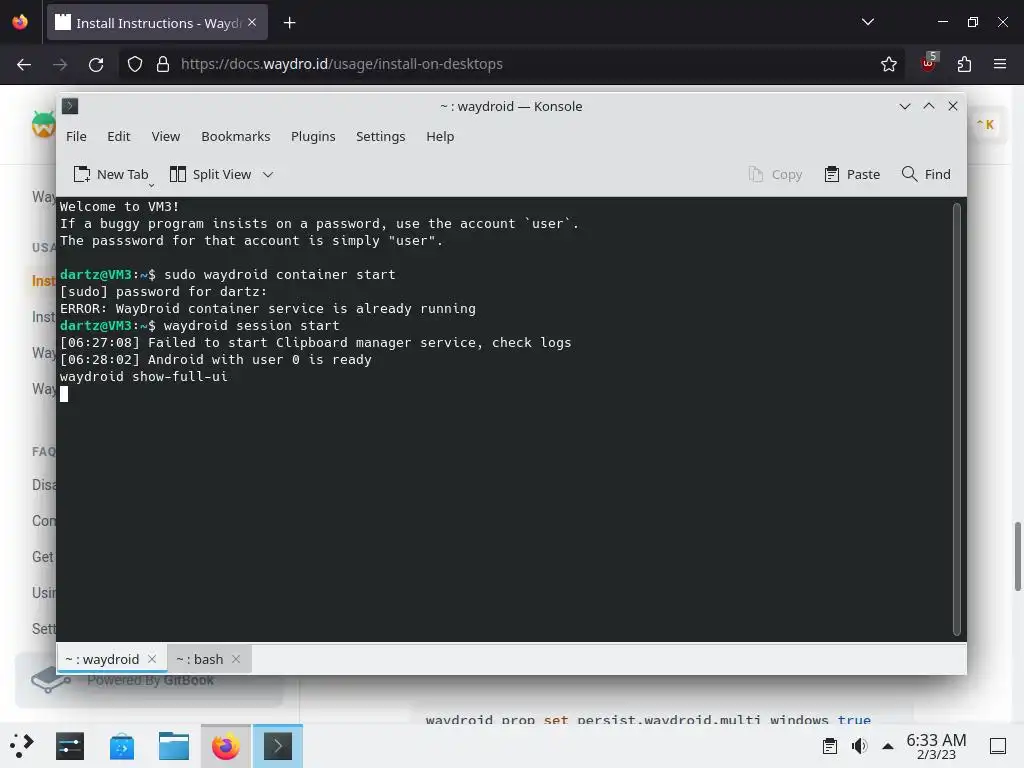
Task: Open Konsole Plugins menu
Action: click(313, 136)
